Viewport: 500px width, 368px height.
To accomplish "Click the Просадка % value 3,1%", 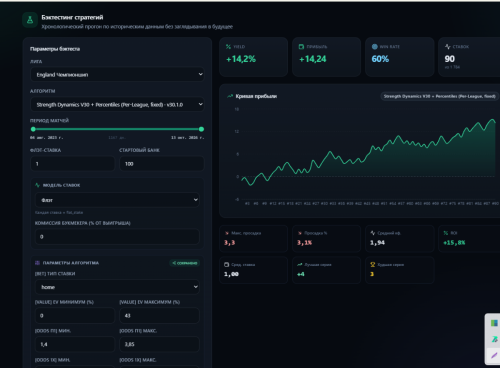I will pos(304,243).
